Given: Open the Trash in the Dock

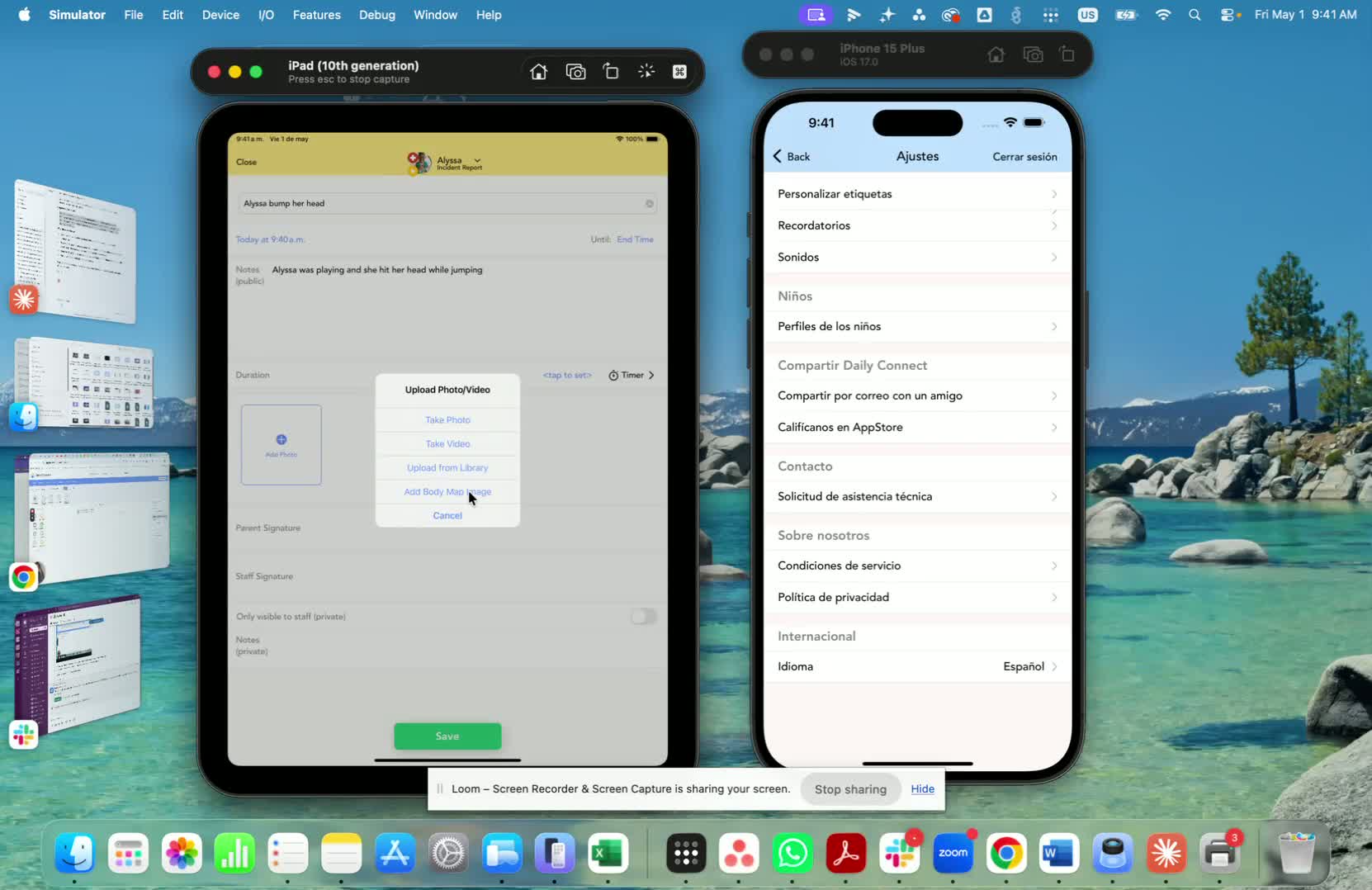Looking at the screenshot, I should [x=1296, y=853].
